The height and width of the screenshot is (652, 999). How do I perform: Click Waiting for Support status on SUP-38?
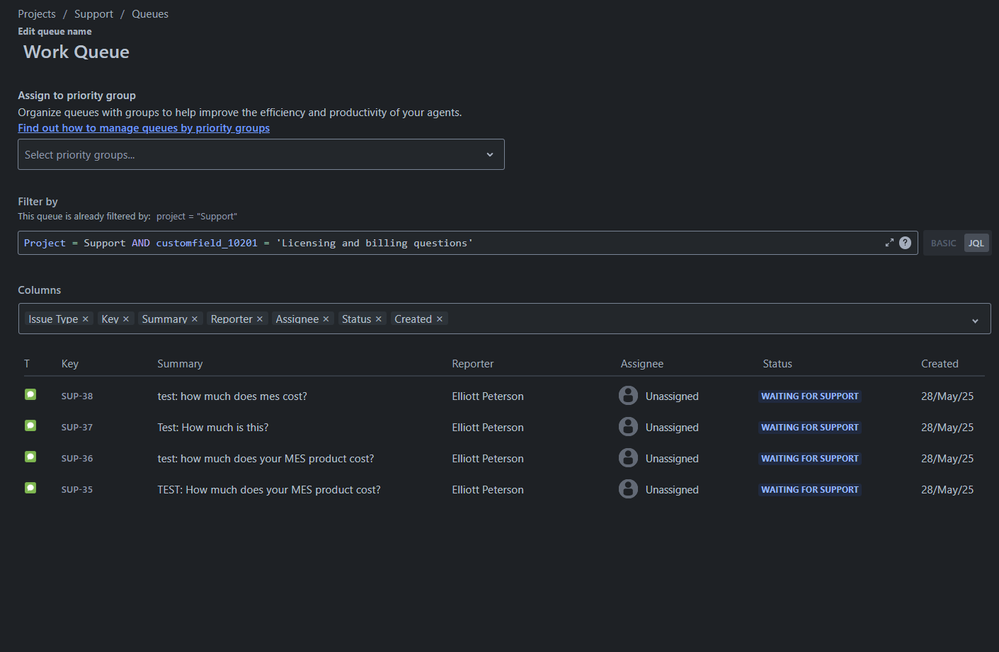(809, 396)
